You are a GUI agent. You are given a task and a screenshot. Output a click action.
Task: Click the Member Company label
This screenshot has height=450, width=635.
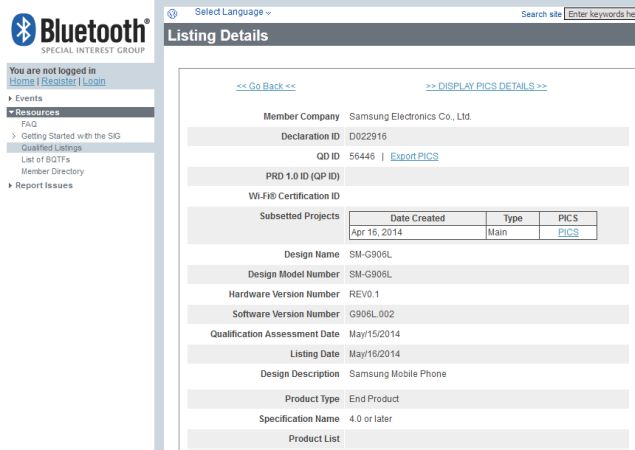[x=301, y=117]
